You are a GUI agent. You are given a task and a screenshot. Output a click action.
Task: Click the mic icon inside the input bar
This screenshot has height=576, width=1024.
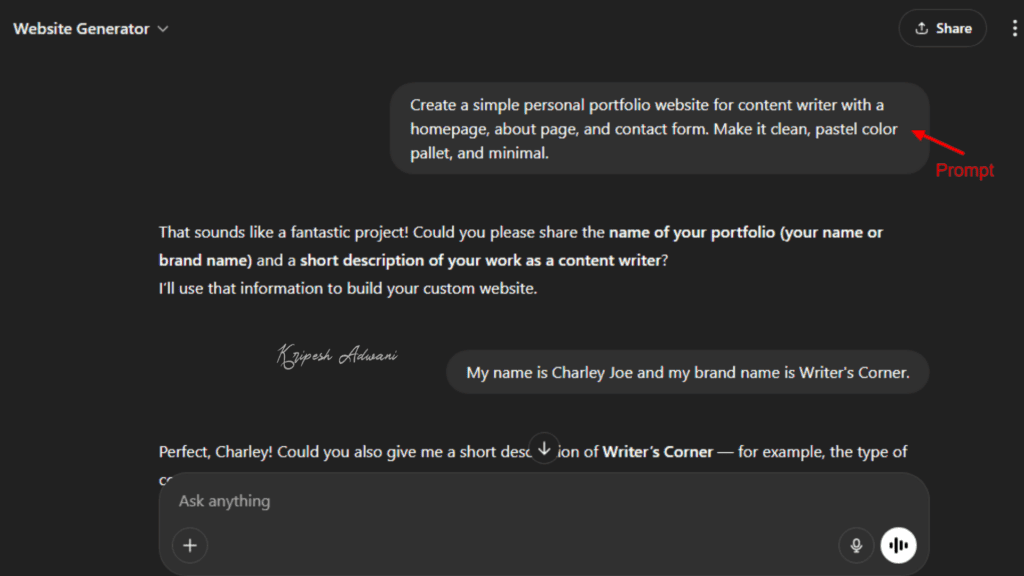856,545
